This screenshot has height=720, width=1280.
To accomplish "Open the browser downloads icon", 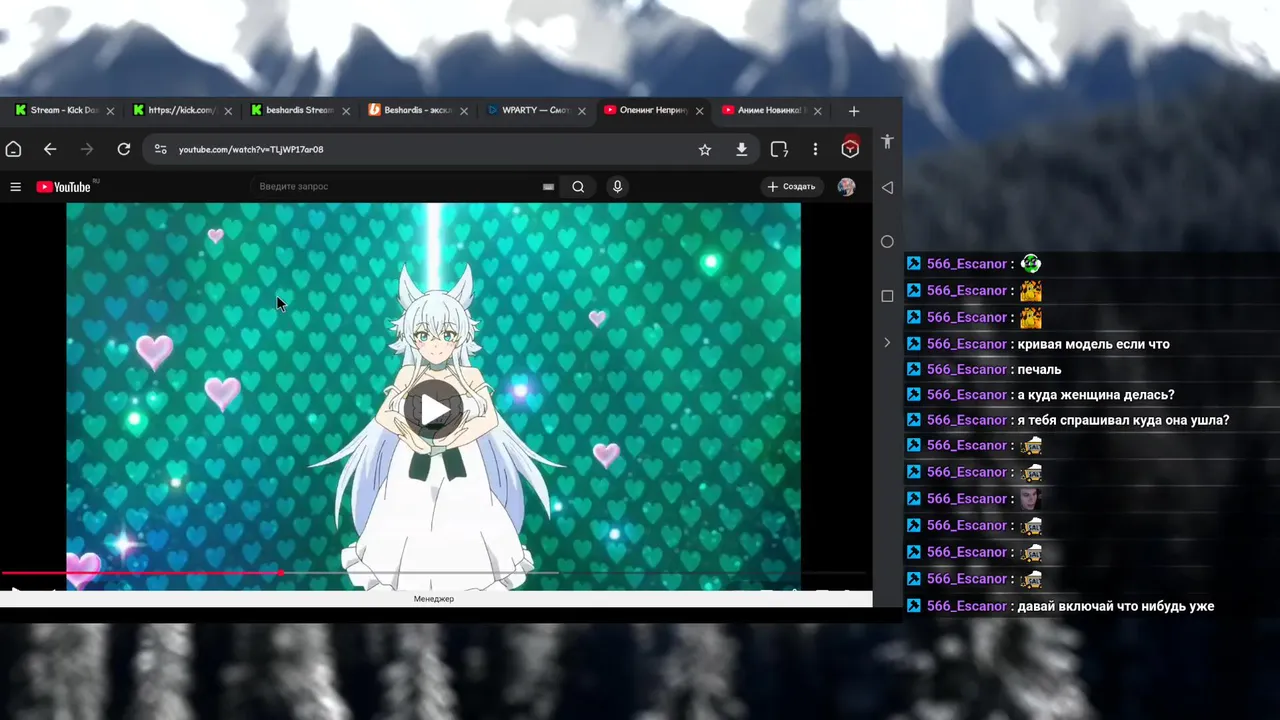I will [x=741, y=149].
